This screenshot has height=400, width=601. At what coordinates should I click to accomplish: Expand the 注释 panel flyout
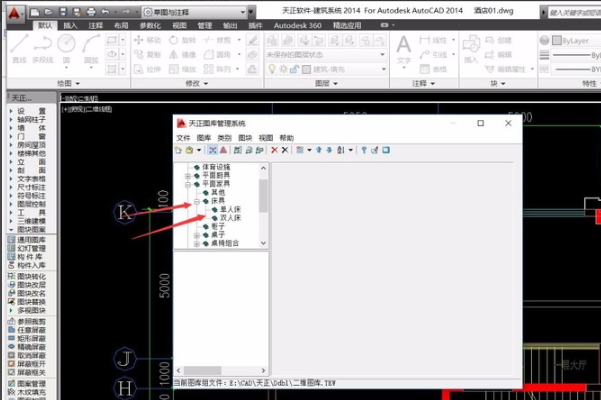pos(424,83)
